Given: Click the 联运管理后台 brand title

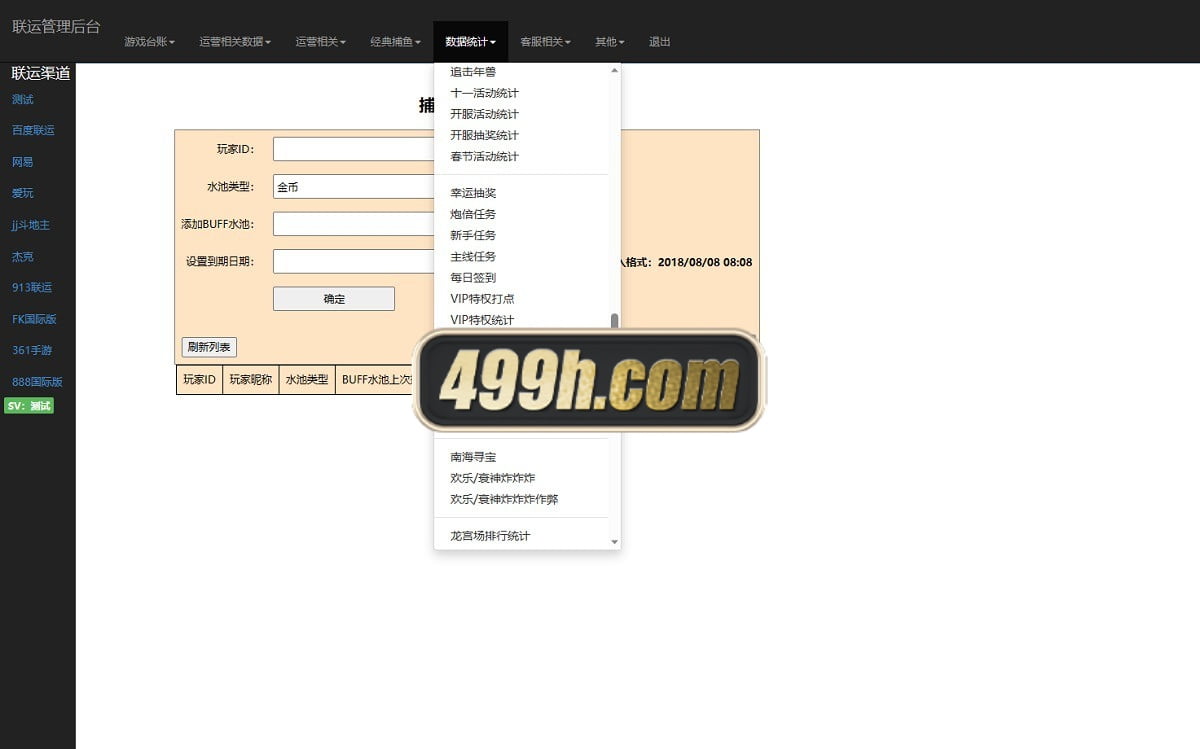Looking at the screenshot, I should click(56, 27).
